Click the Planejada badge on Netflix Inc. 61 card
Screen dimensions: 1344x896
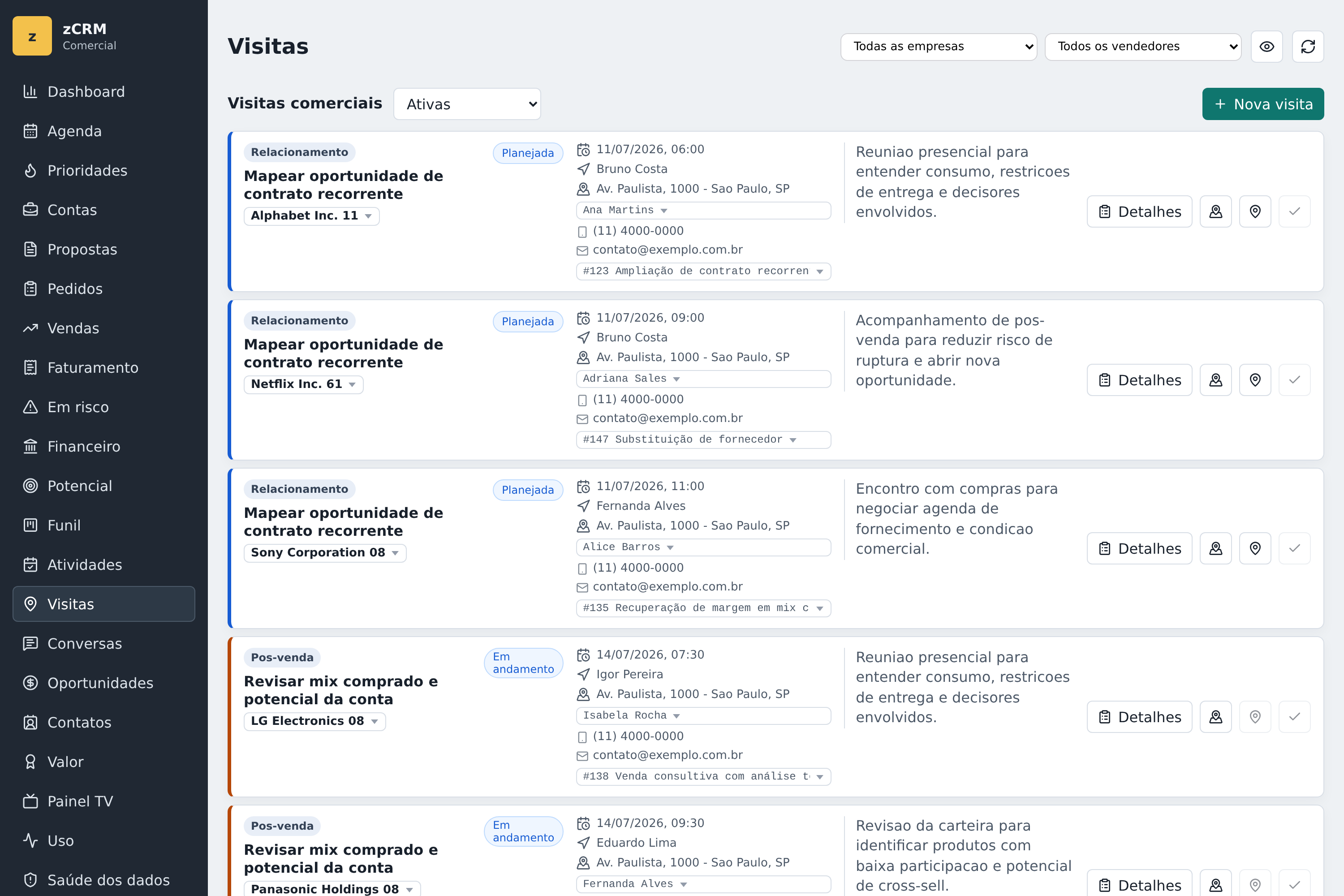pos(527,322)
